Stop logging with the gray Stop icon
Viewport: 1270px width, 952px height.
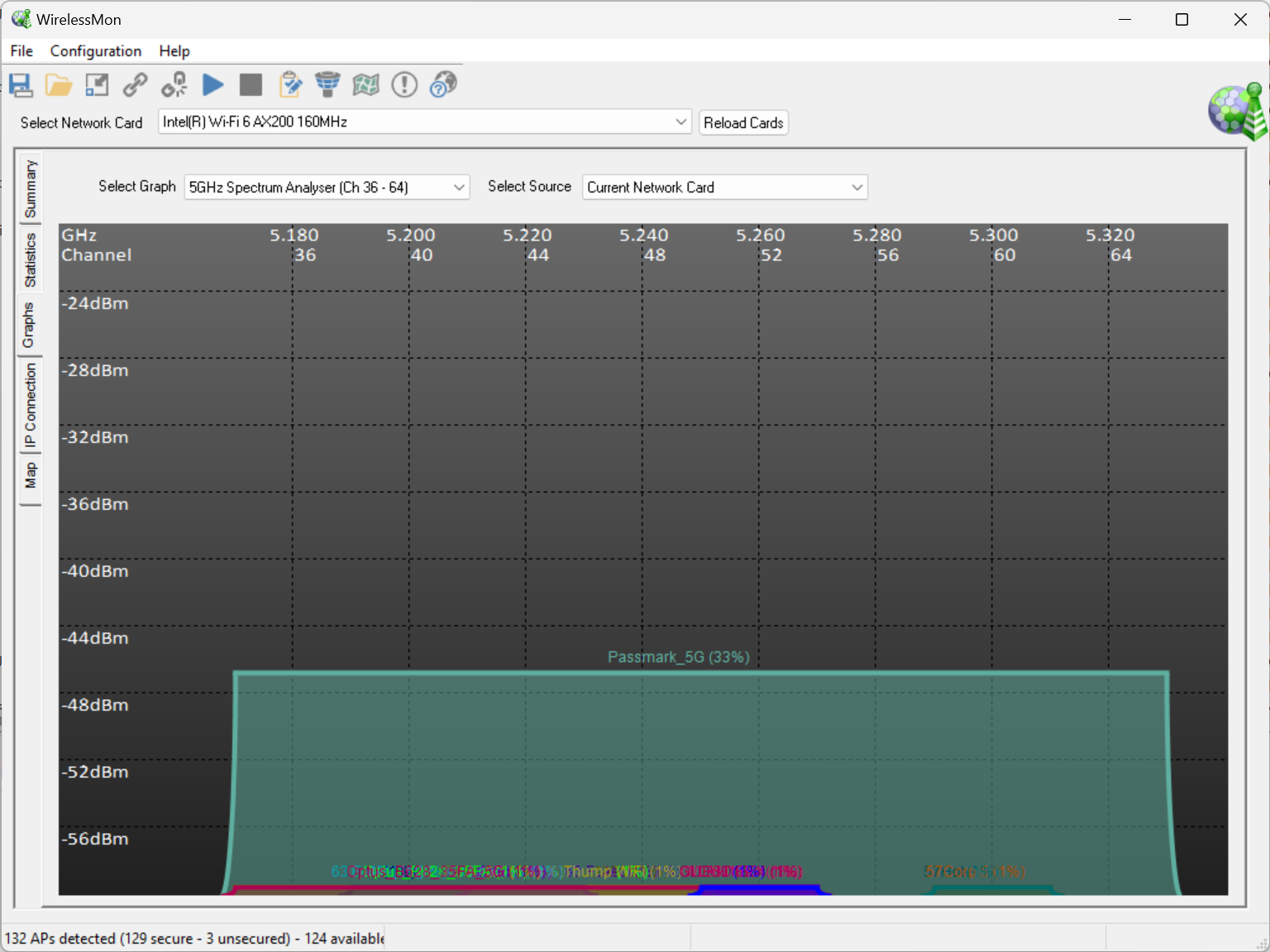pos(251,84)
